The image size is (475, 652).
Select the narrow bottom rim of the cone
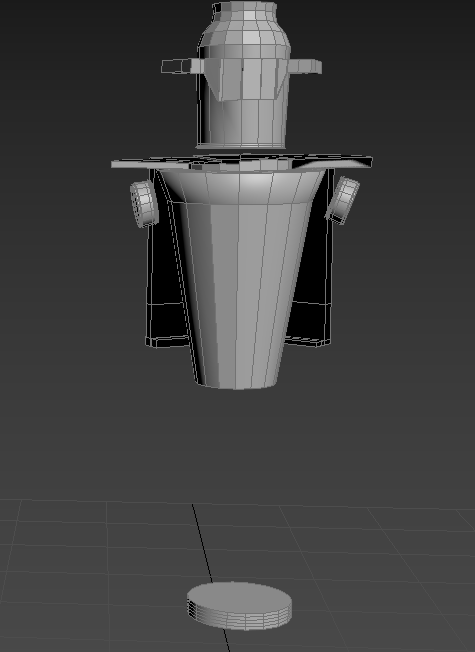pos(237,383)
